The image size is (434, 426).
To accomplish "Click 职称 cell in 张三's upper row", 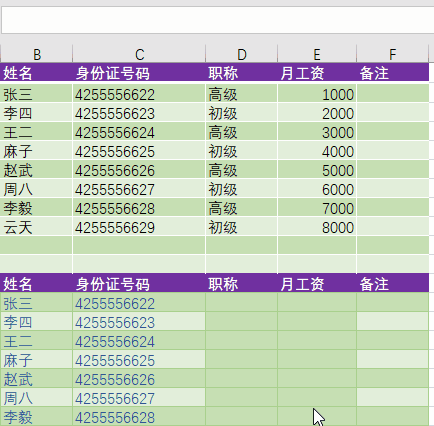I will click(242, 93).
